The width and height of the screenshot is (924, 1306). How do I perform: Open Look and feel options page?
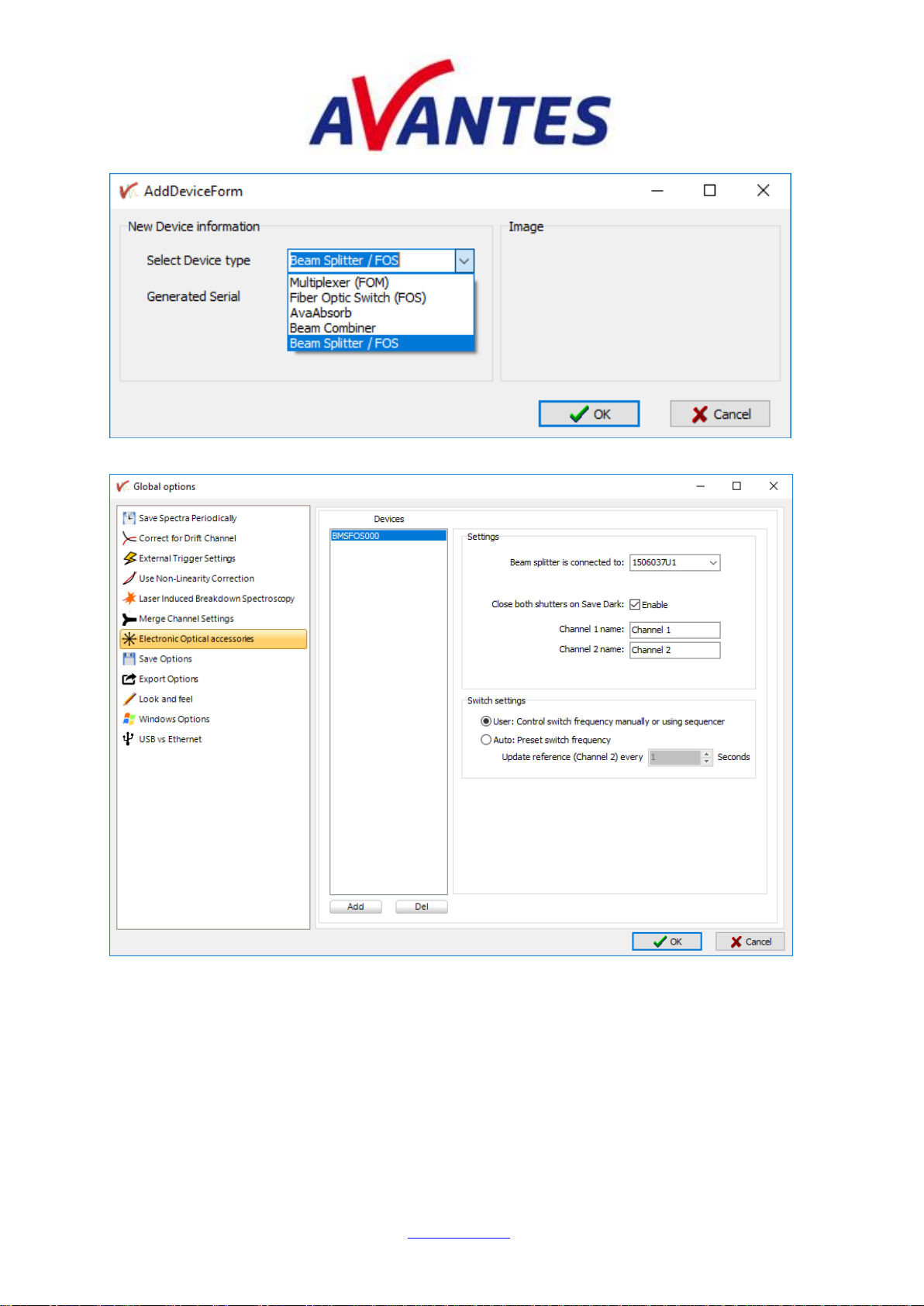pos(166,700)
